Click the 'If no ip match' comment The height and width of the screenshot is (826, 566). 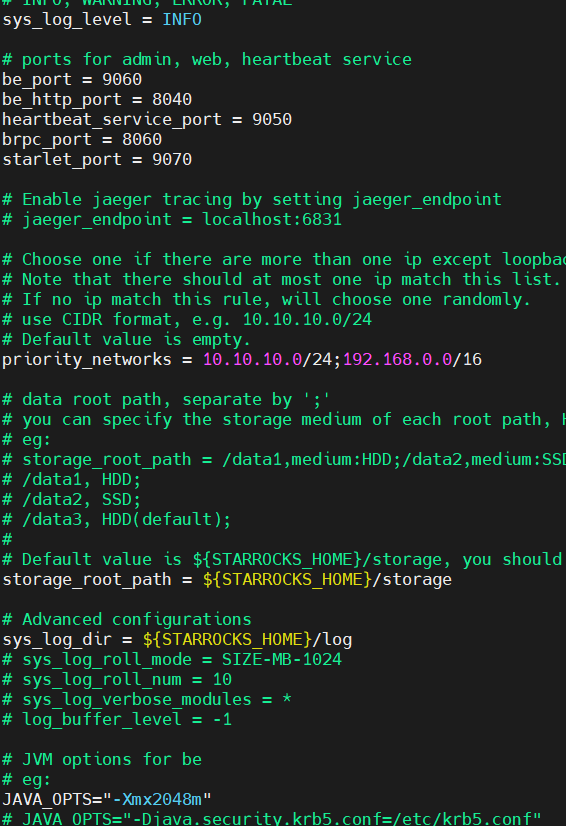267,300
